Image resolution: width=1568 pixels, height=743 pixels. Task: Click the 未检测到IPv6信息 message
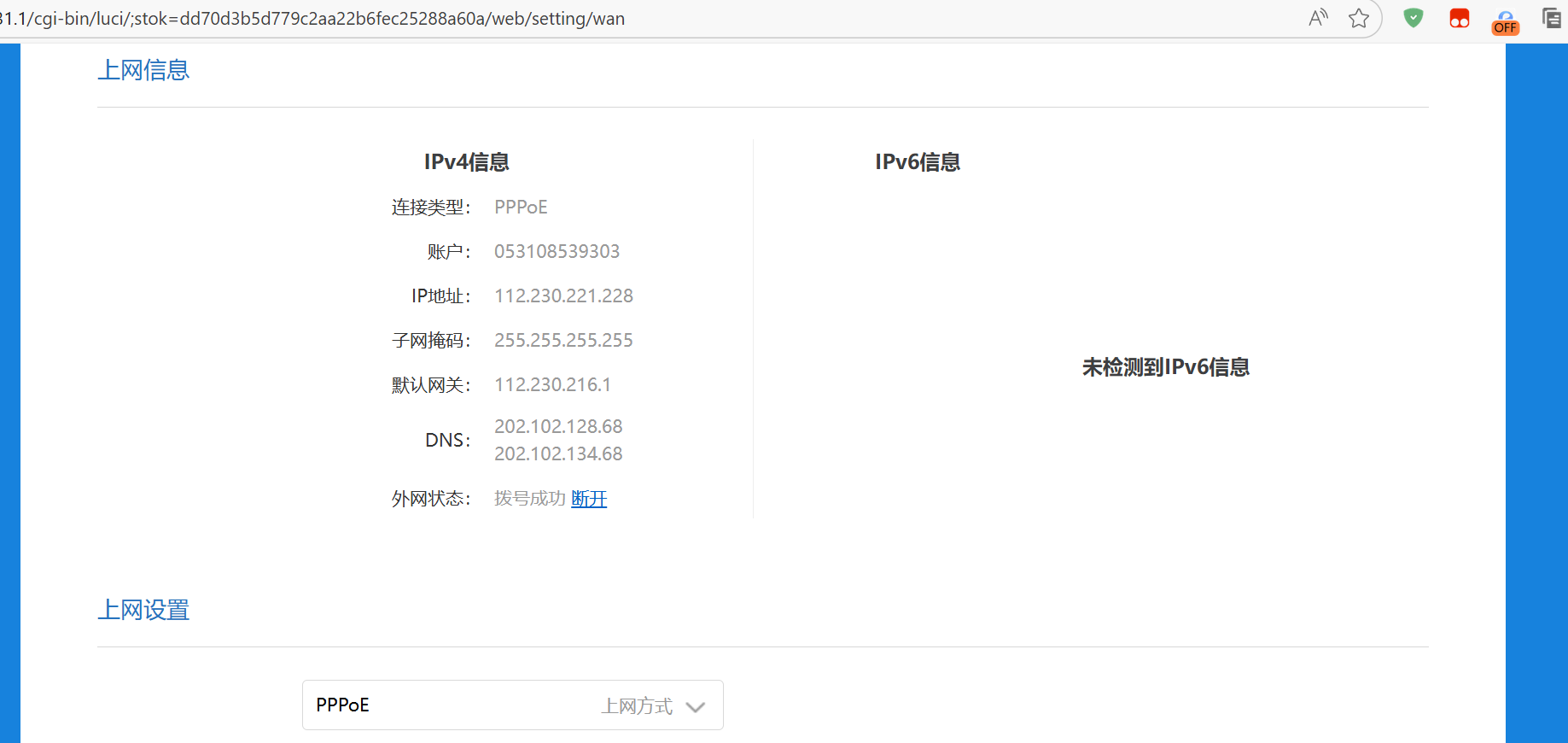coord(1166,367)
